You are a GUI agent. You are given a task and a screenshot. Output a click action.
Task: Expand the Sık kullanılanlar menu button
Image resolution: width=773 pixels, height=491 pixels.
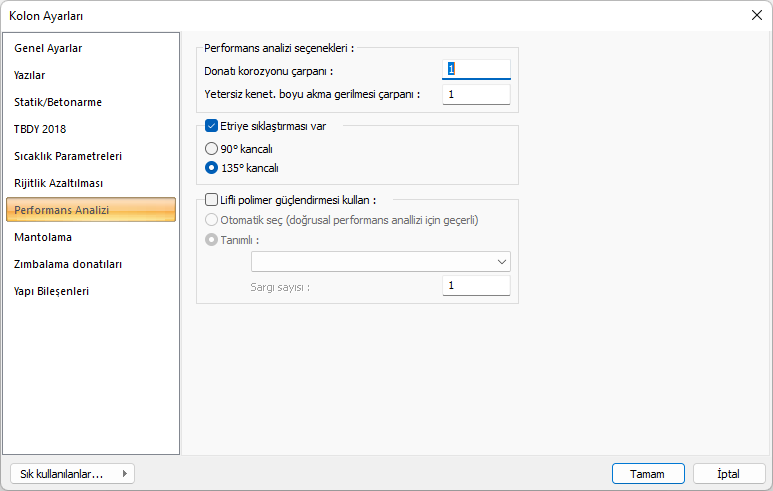pos(71,473)
